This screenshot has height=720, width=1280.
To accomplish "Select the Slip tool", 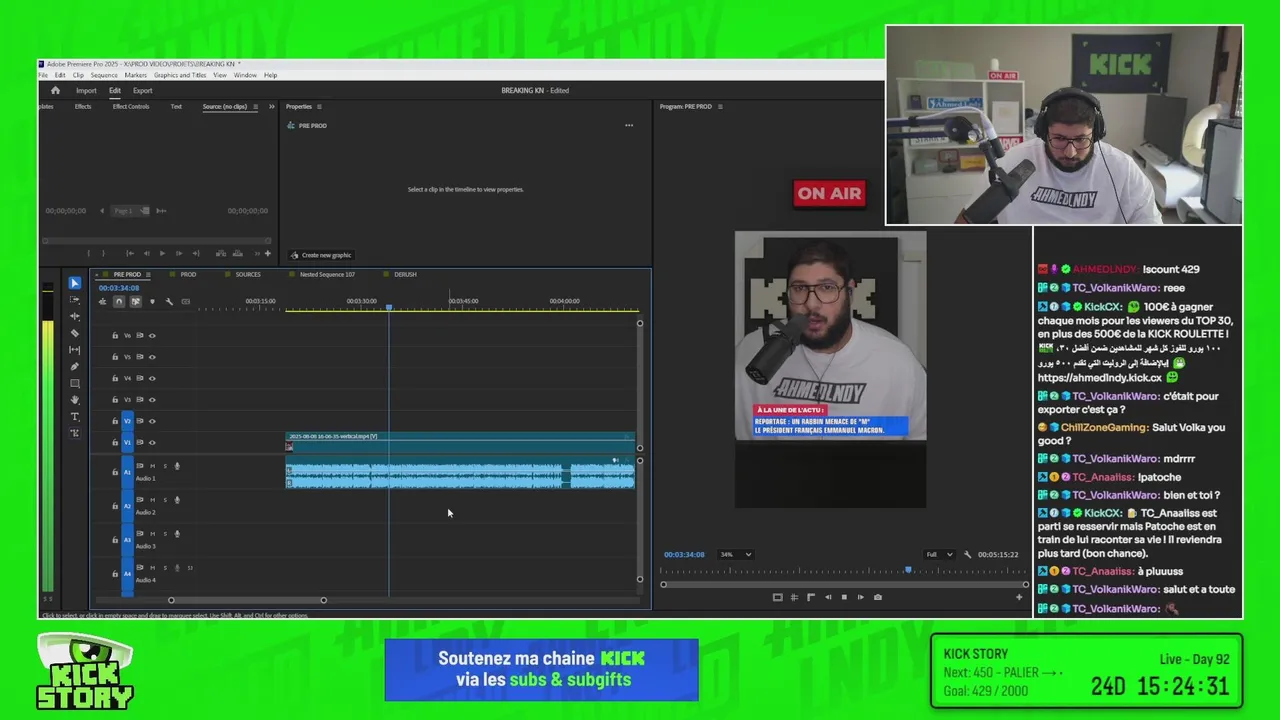I will coord(75,350).
